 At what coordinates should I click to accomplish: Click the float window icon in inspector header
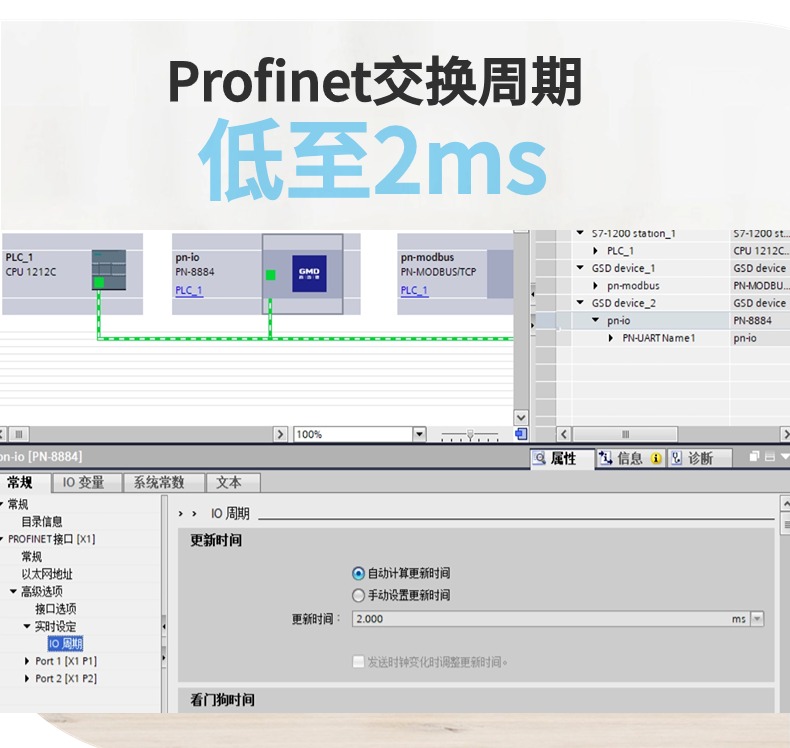click(x=754, y=456)
